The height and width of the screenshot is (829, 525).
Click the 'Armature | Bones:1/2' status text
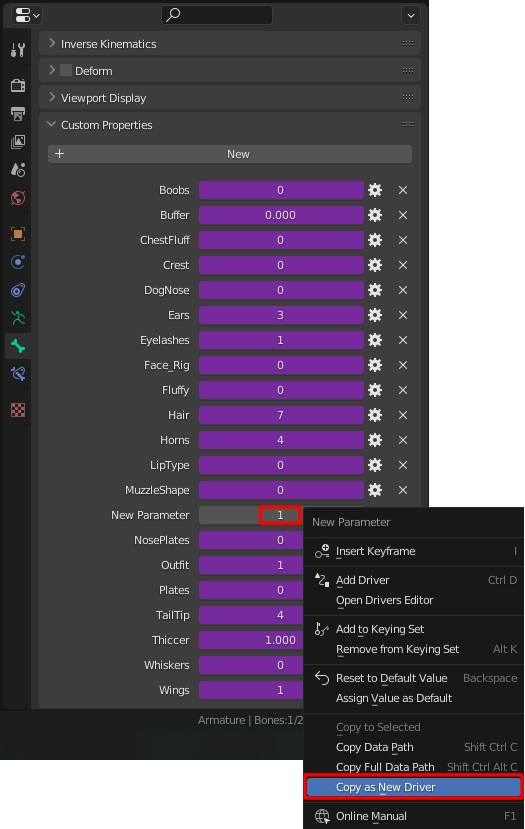(251, 720)
